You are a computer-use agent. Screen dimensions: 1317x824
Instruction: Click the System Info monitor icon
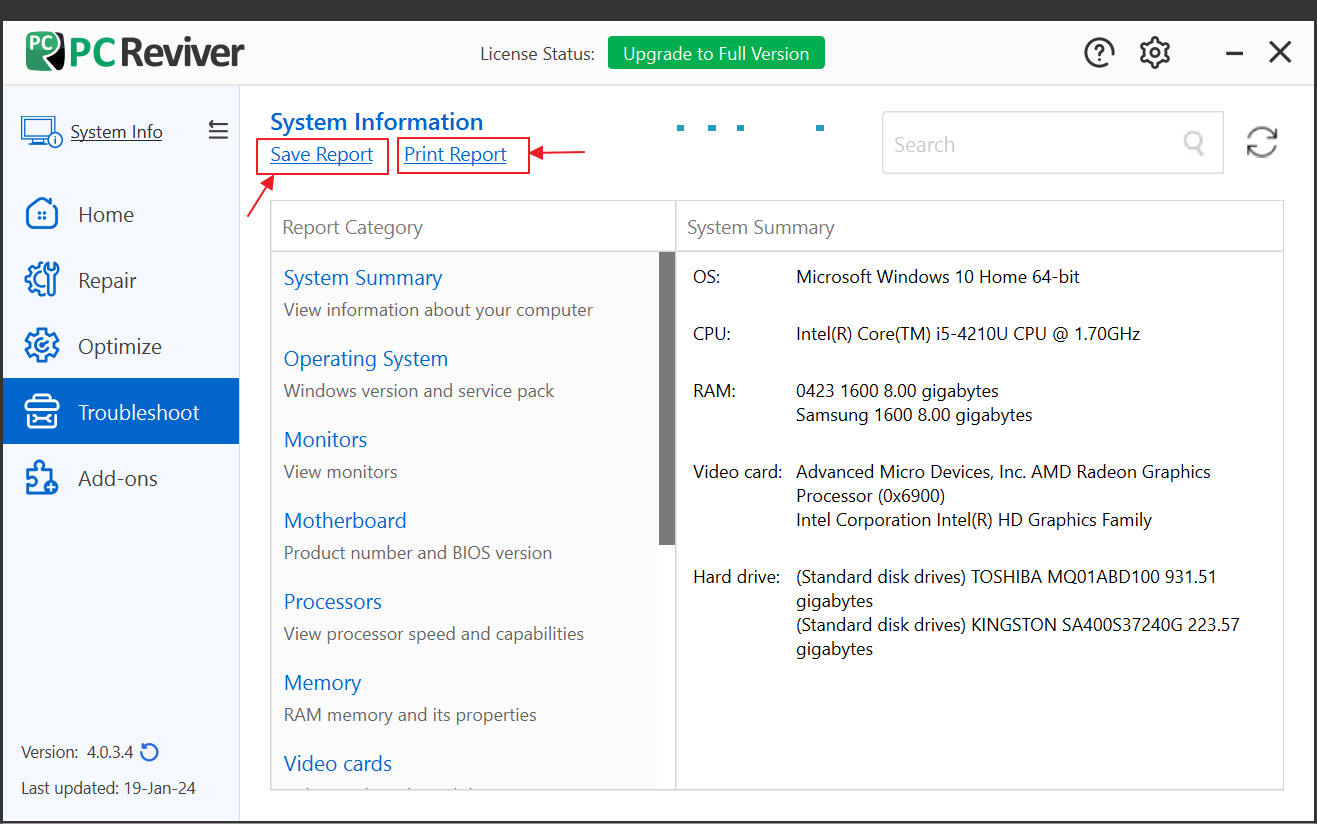click(x=41, y=132)
